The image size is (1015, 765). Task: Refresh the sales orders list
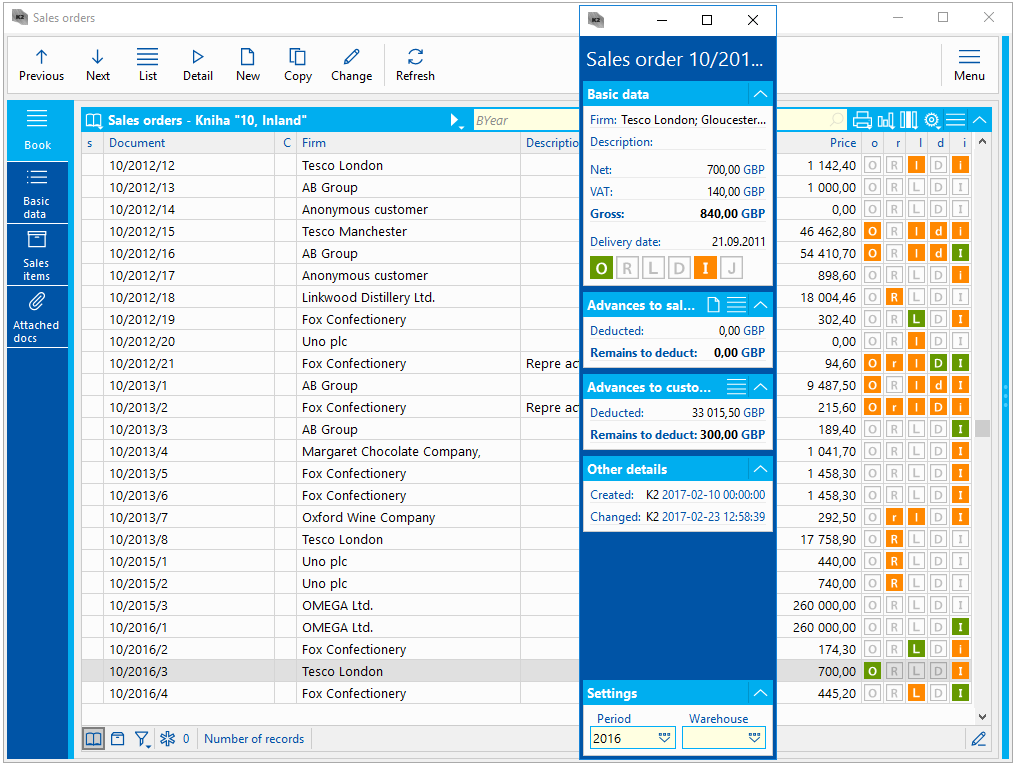point(415,65)
